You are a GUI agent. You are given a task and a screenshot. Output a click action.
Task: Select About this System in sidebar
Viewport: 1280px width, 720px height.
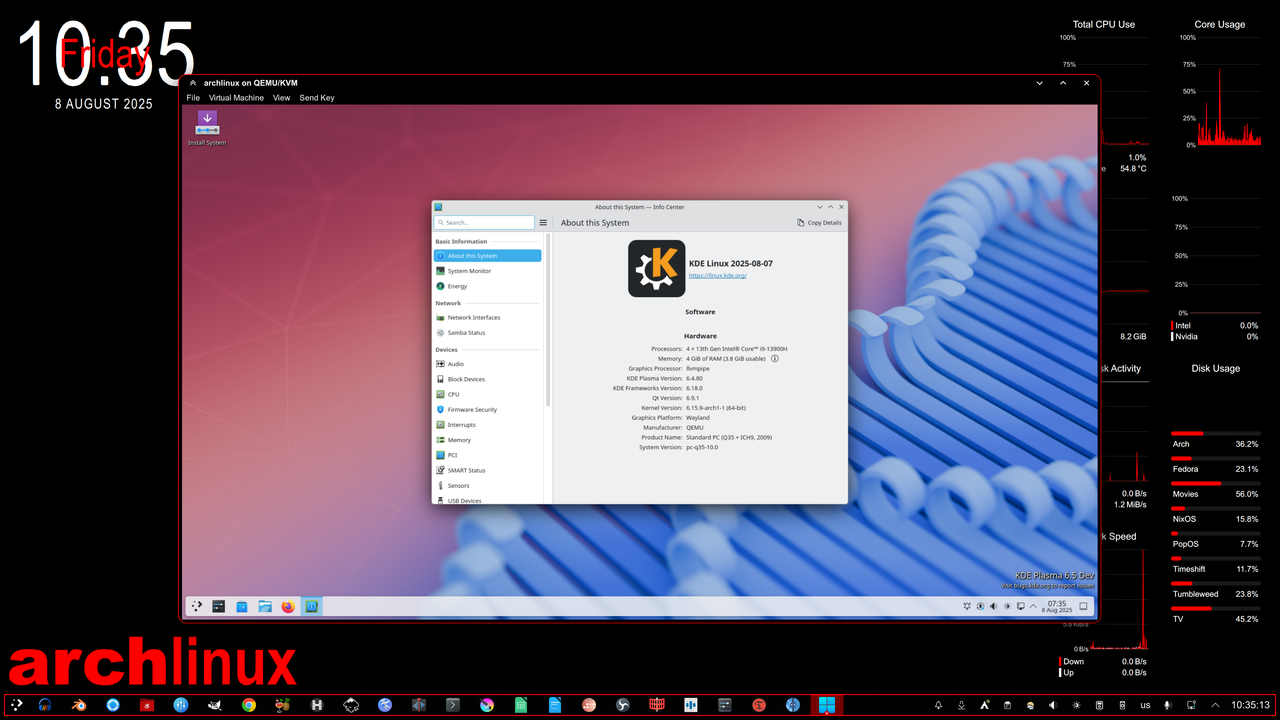click(x=488, y=256)
